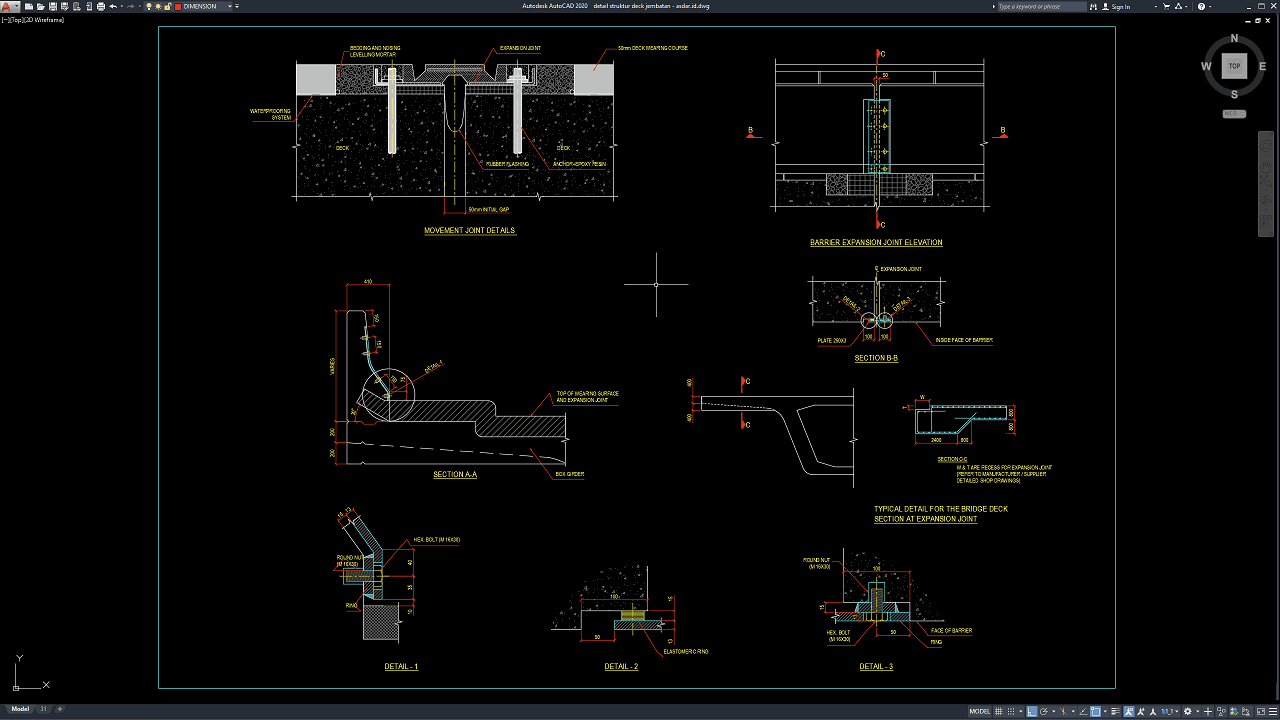Click the Plot printer icon

tap(100, 6)
